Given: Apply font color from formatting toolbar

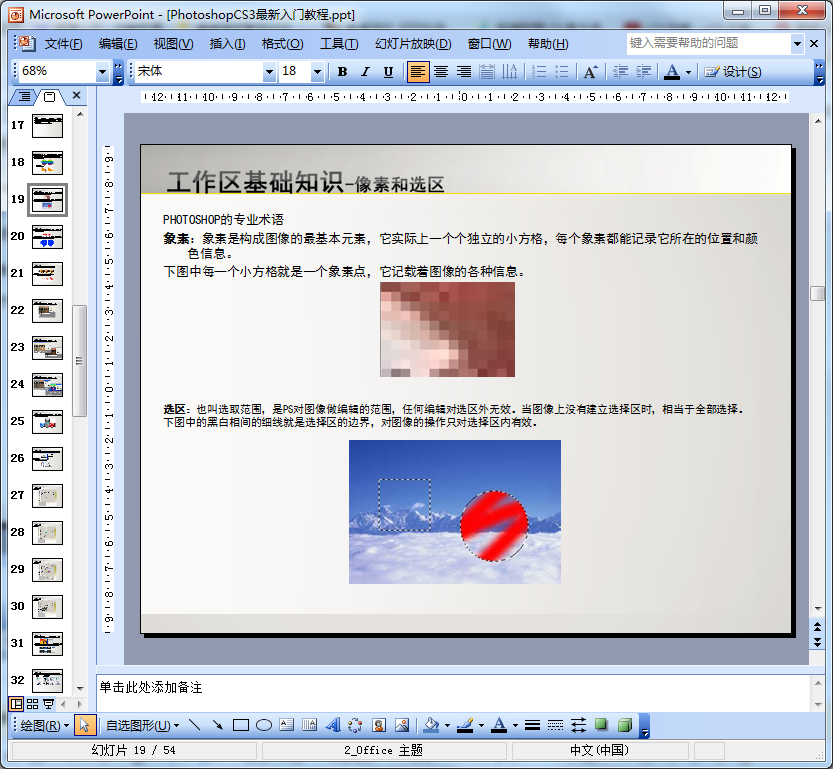Looking at the screenshot, I should point(672,72).
